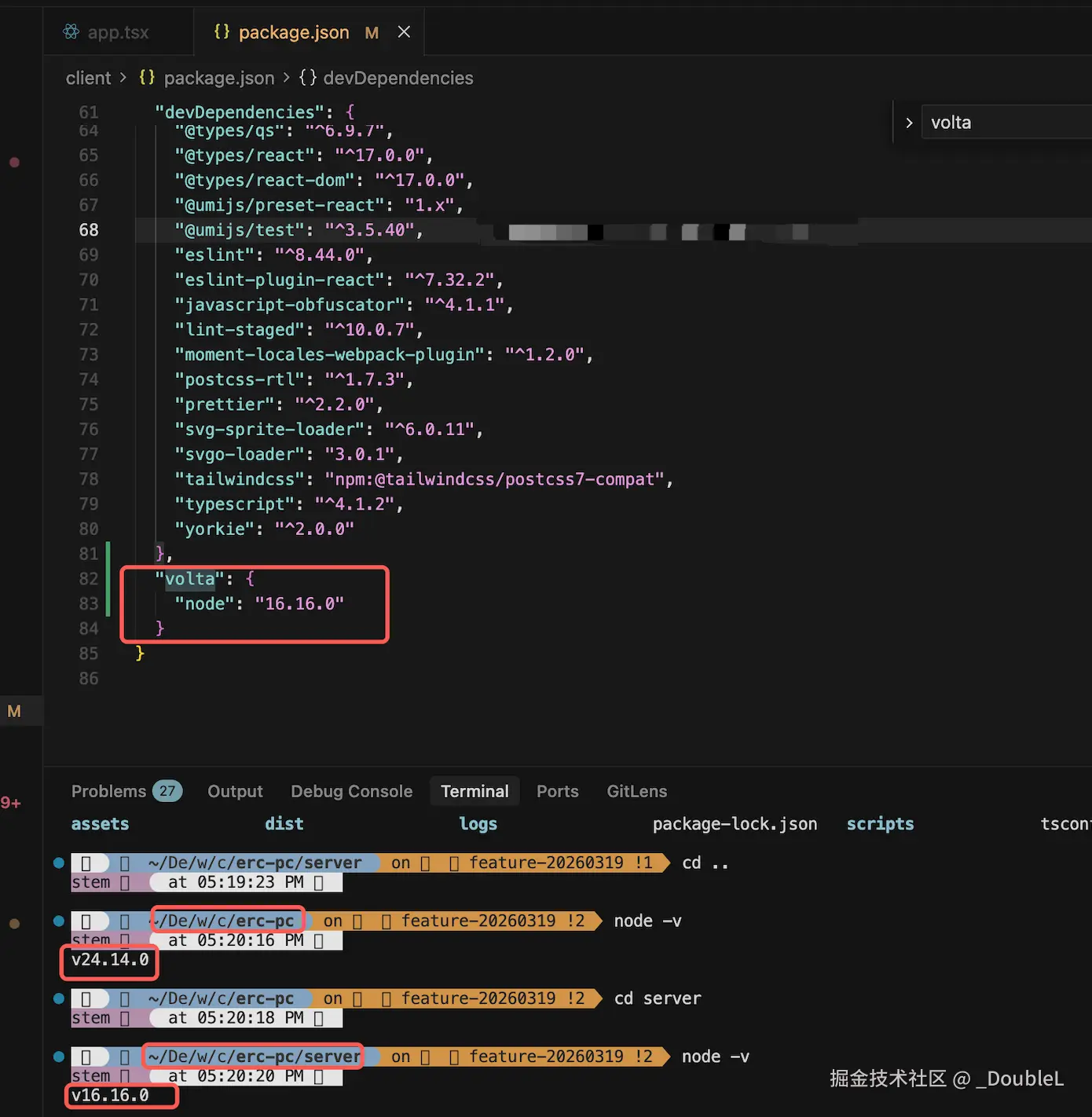Click the command marker for the 05:20:20 'node -v' prompt
The height and width of the screenshot is (1117, 1092).
[59, 1057]
